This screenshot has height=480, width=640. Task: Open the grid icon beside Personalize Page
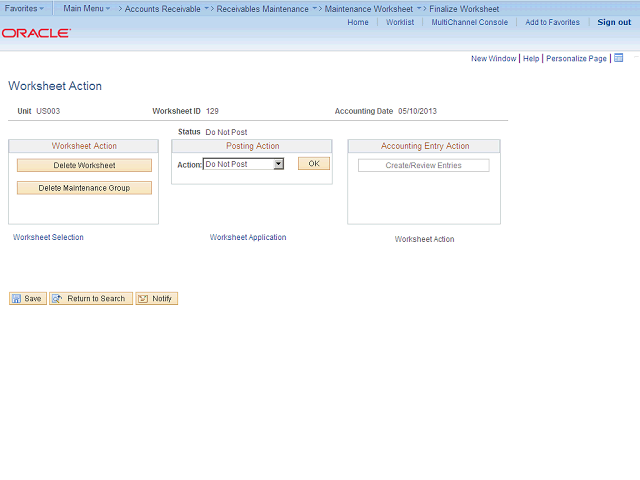[619, 58]
